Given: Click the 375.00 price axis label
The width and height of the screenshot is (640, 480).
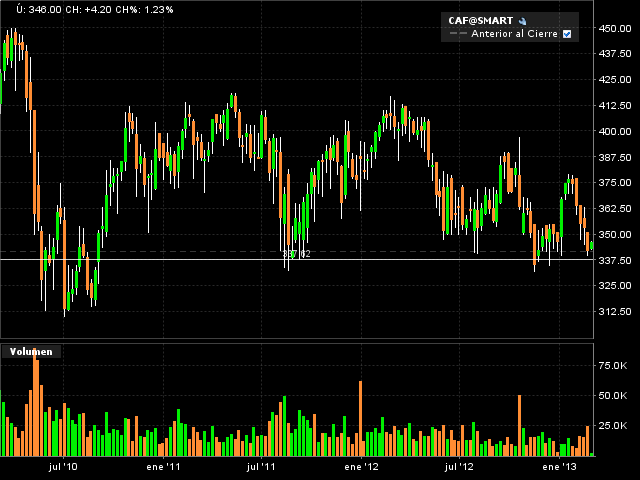Looking at the screenshot, I should [x=615, y=183].
